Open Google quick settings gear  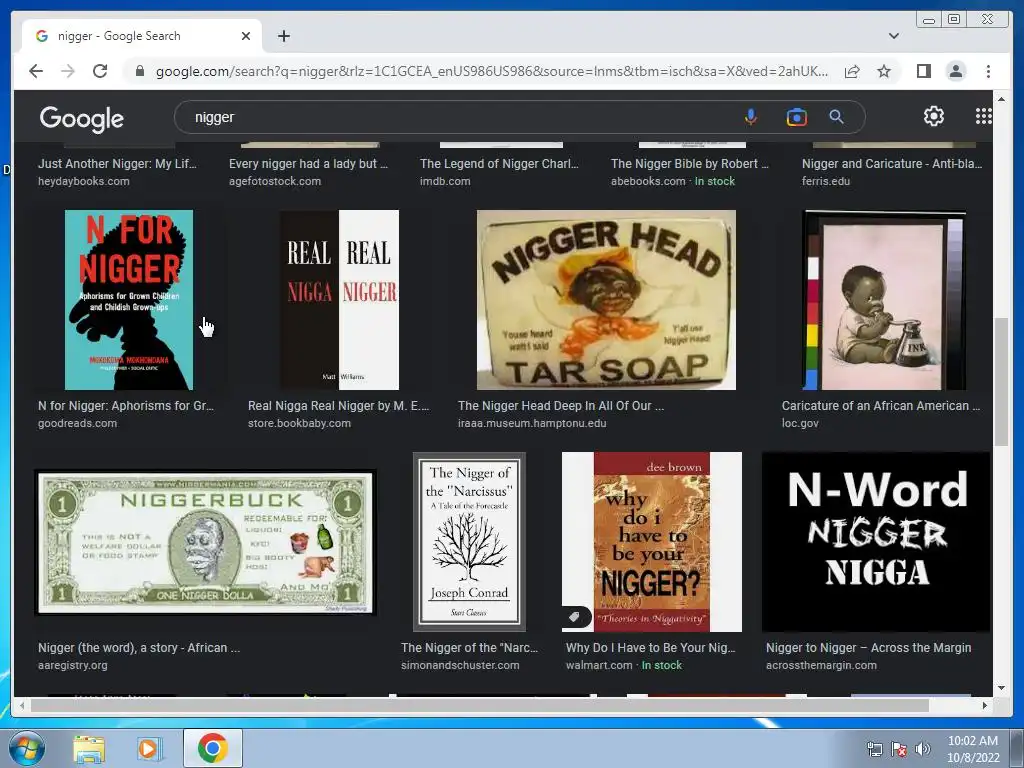(934, 116)
